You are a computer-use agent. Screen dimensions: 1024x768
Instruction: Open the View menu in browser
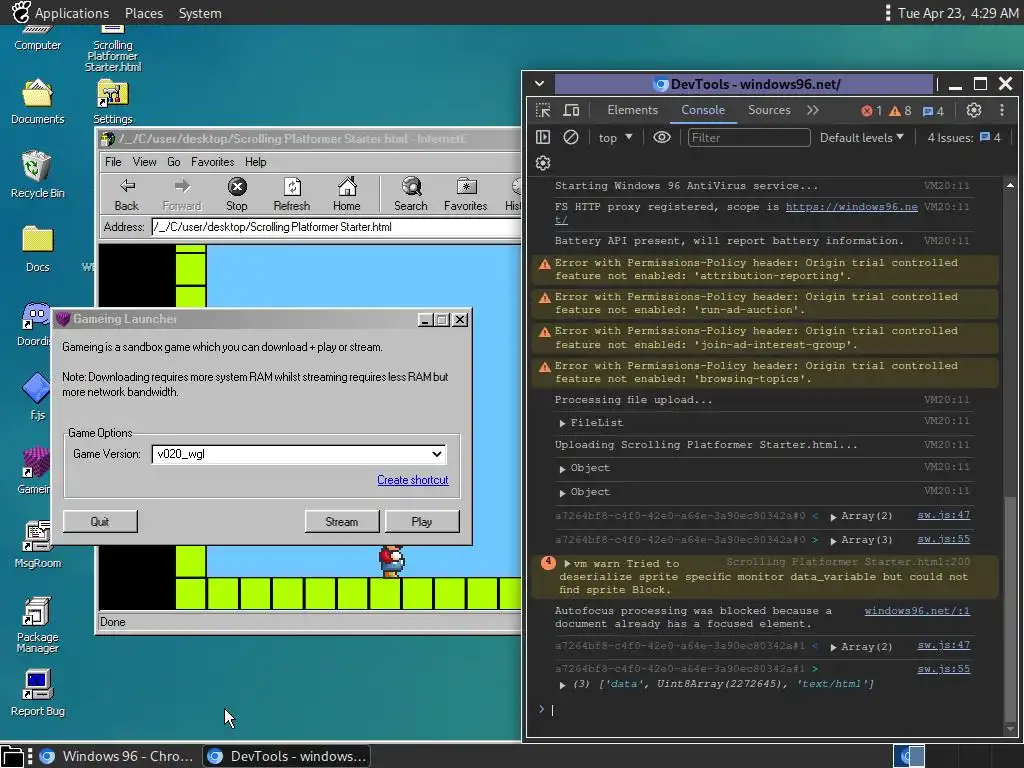(144, 162)
